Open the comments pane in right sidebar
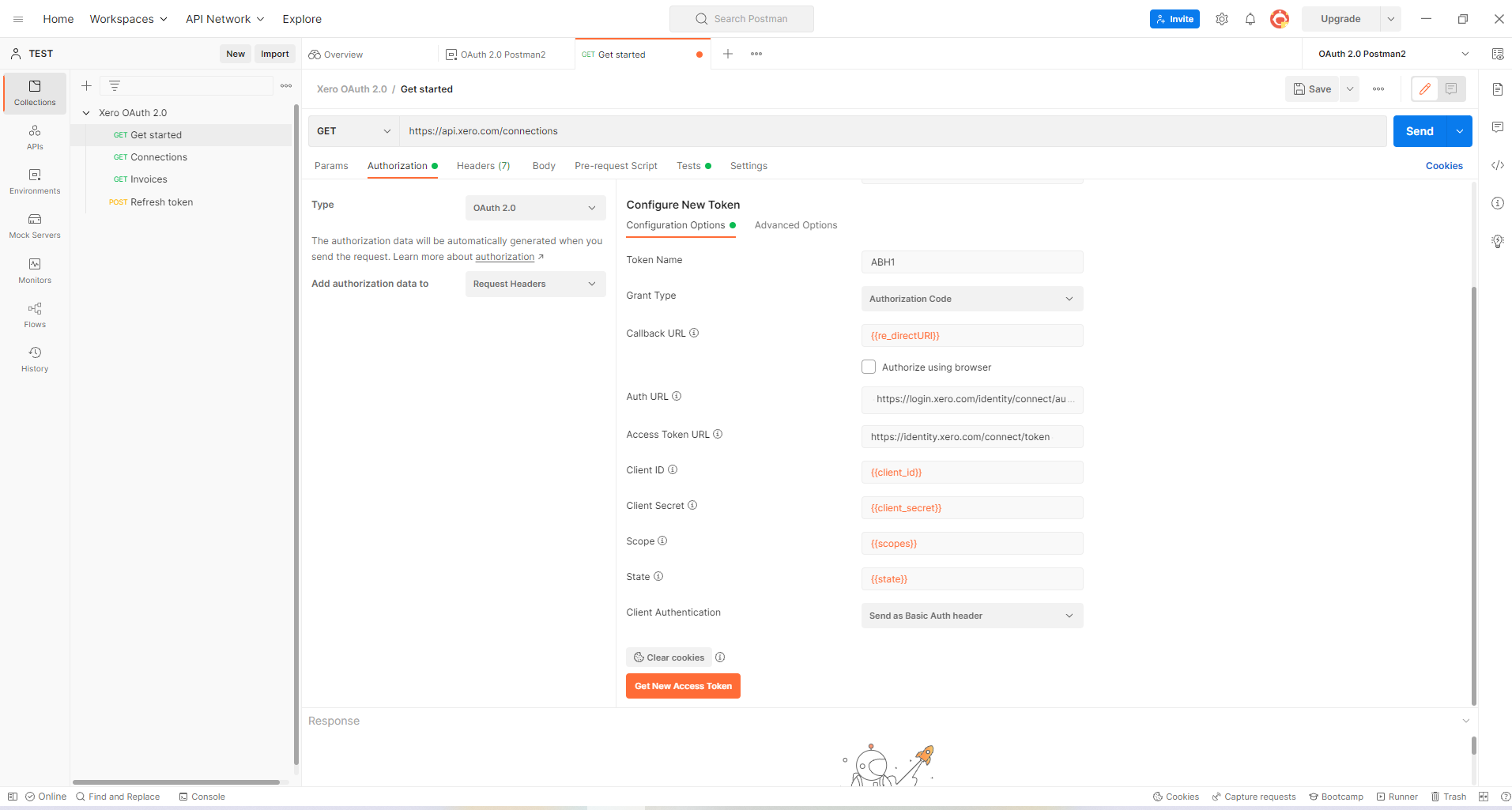 pyautogui.click(x=1498, y=127)
